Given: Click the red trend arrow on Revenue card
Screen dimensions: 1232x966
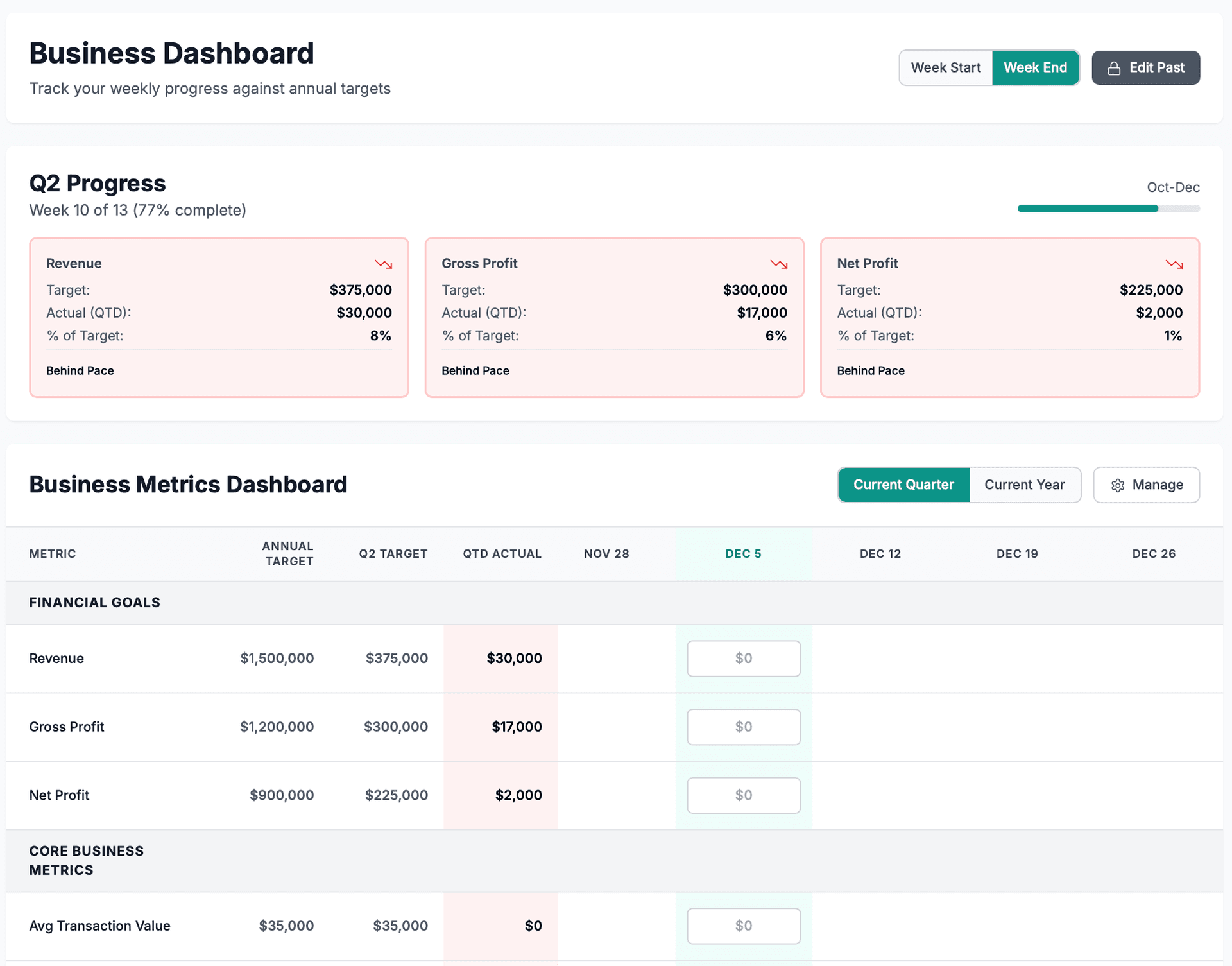Looking at the screenshot, I should pyautogui.click(x=383, y=264).
